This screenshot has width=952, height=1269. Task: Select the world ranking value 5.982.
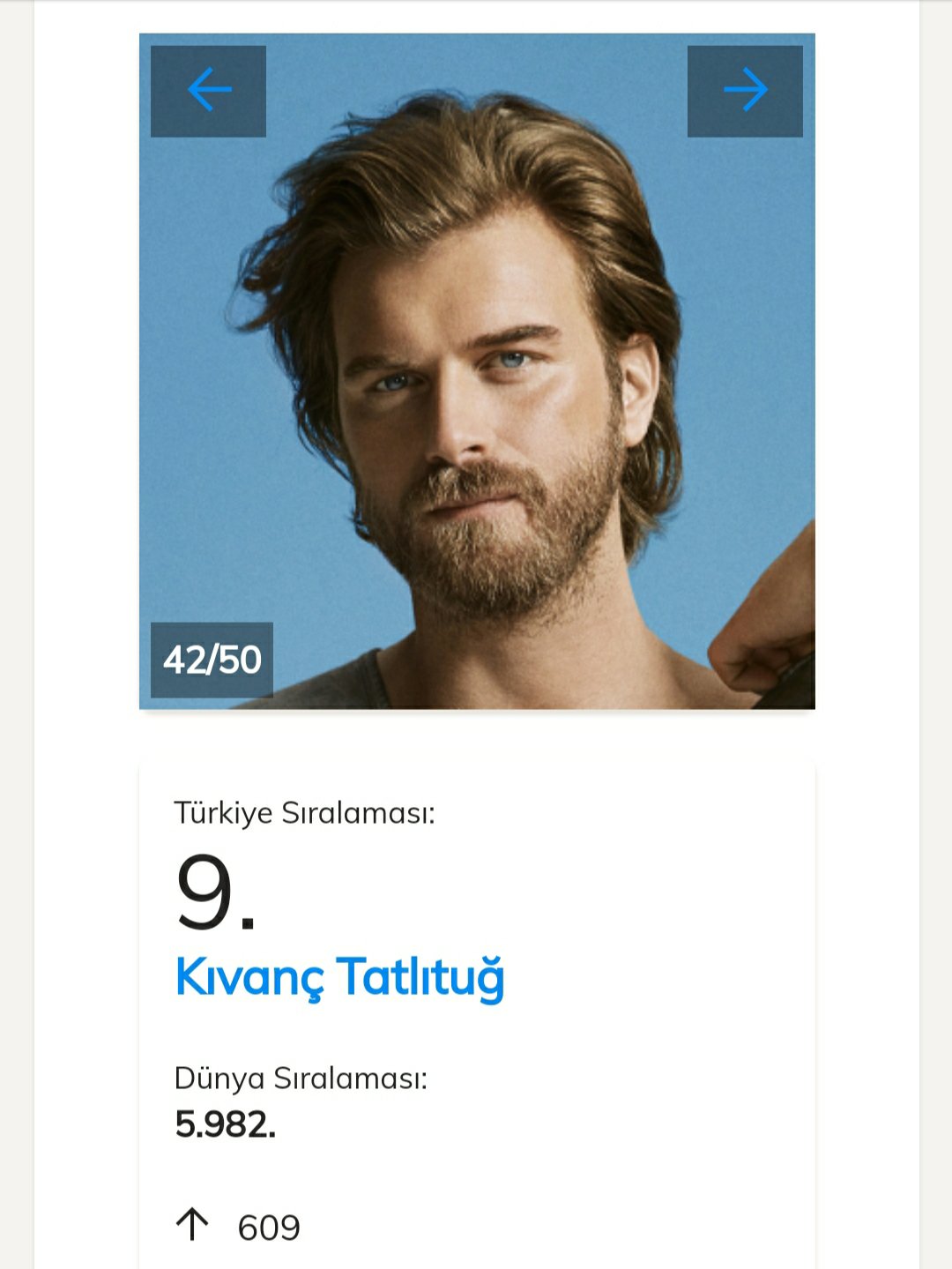[225, 1124]
